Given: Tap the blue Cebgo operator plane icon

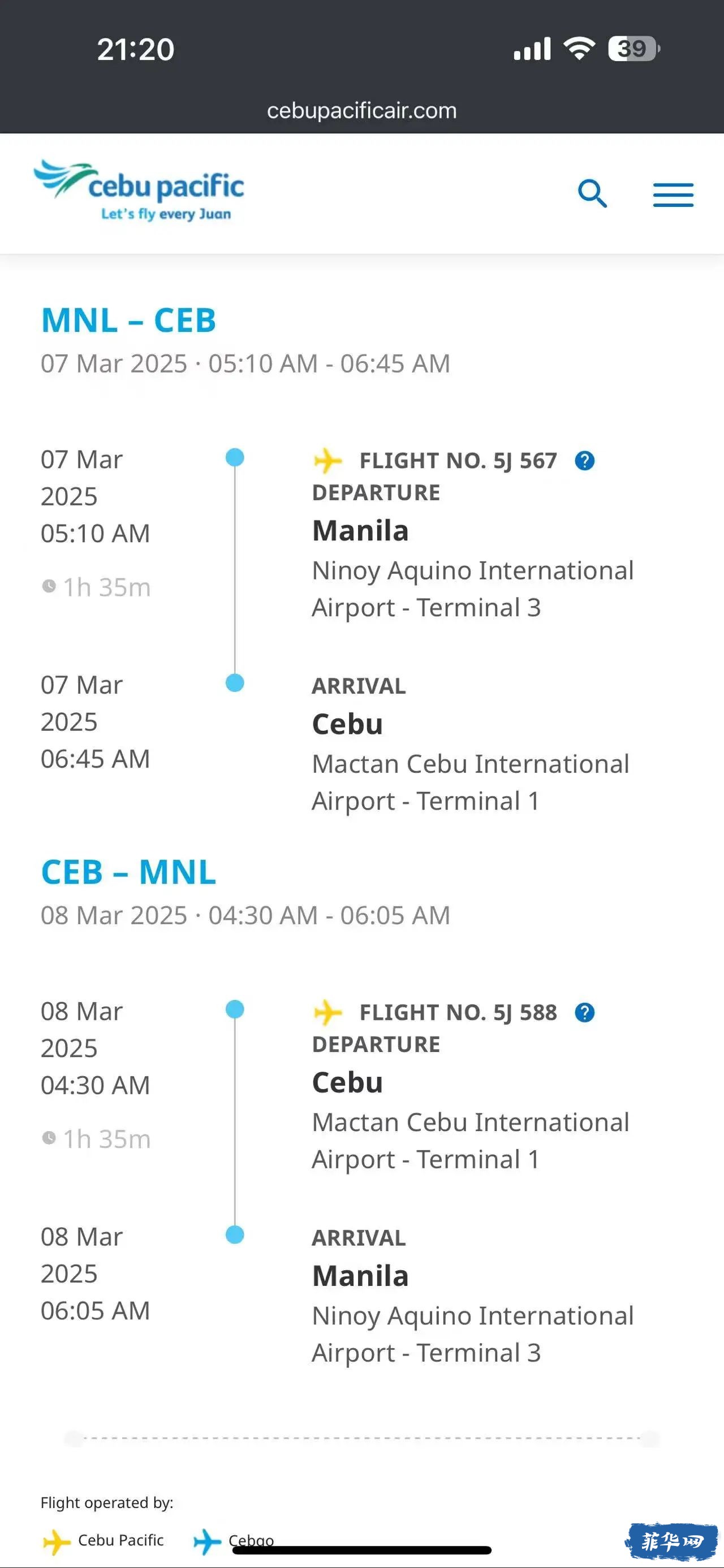Looking at the screenshot, I should coord(207,1542).
